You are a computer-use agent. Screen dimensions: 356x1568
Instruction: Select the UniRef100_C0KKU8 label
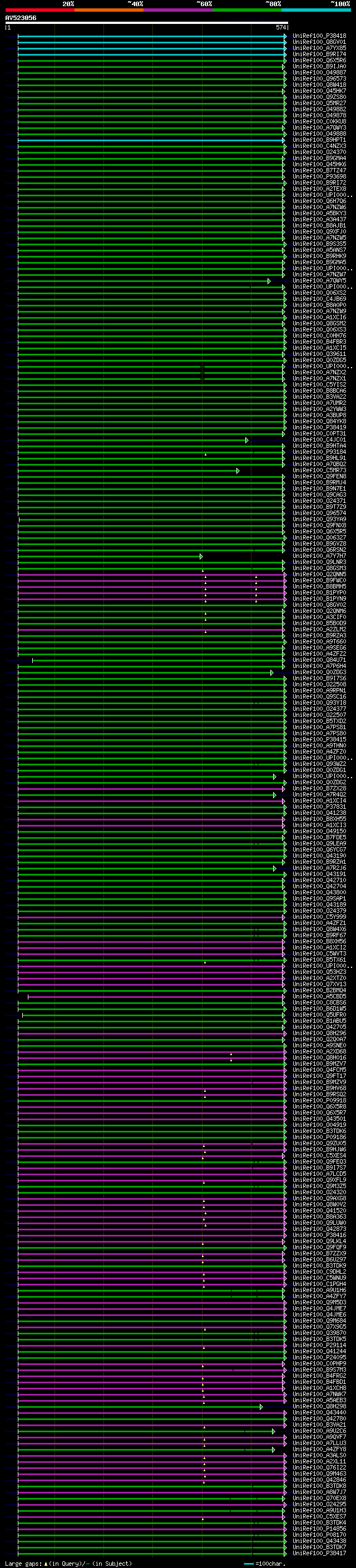pyautogui.click(x=319, y=122)
